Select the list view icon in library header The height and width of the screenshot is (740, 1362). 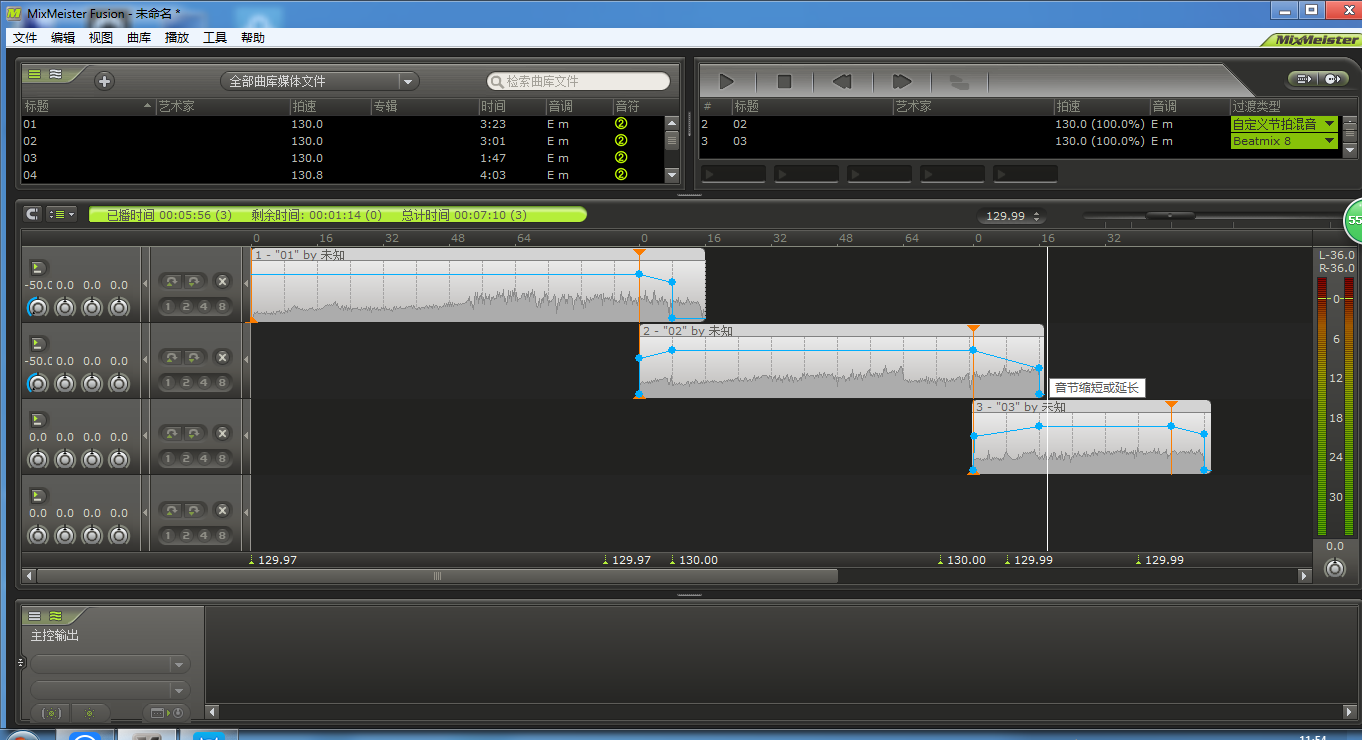[x=33, y=74]
